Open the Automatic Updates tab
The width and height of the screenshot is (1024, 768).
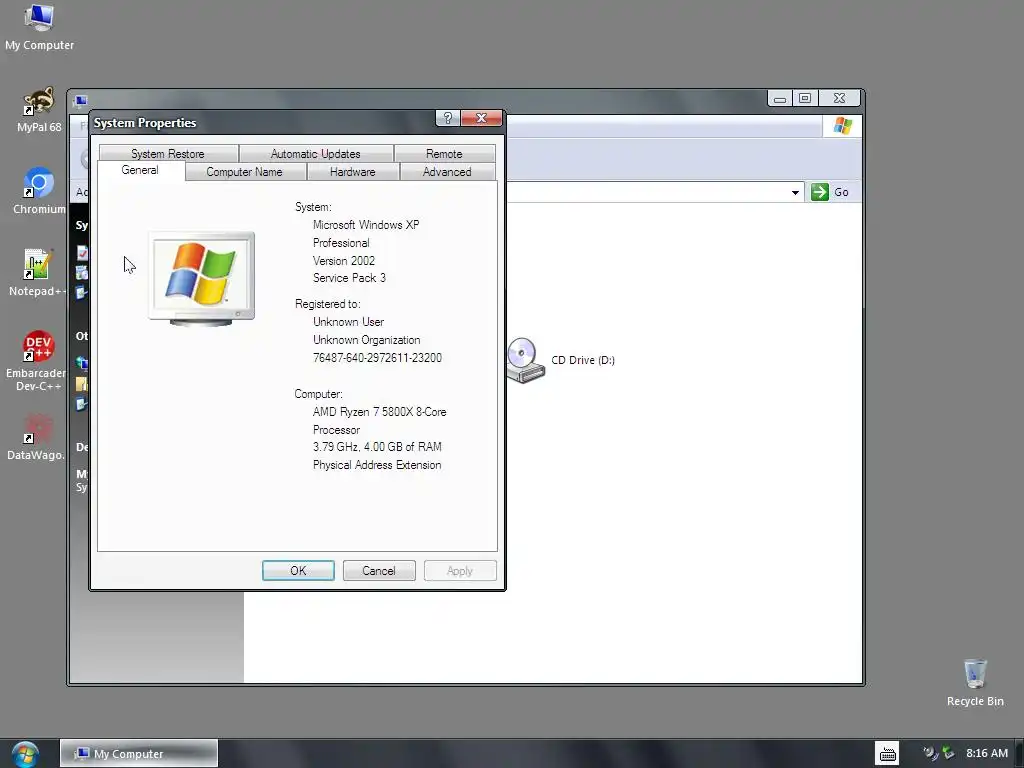pyautogui.click(x=315, y=153)
